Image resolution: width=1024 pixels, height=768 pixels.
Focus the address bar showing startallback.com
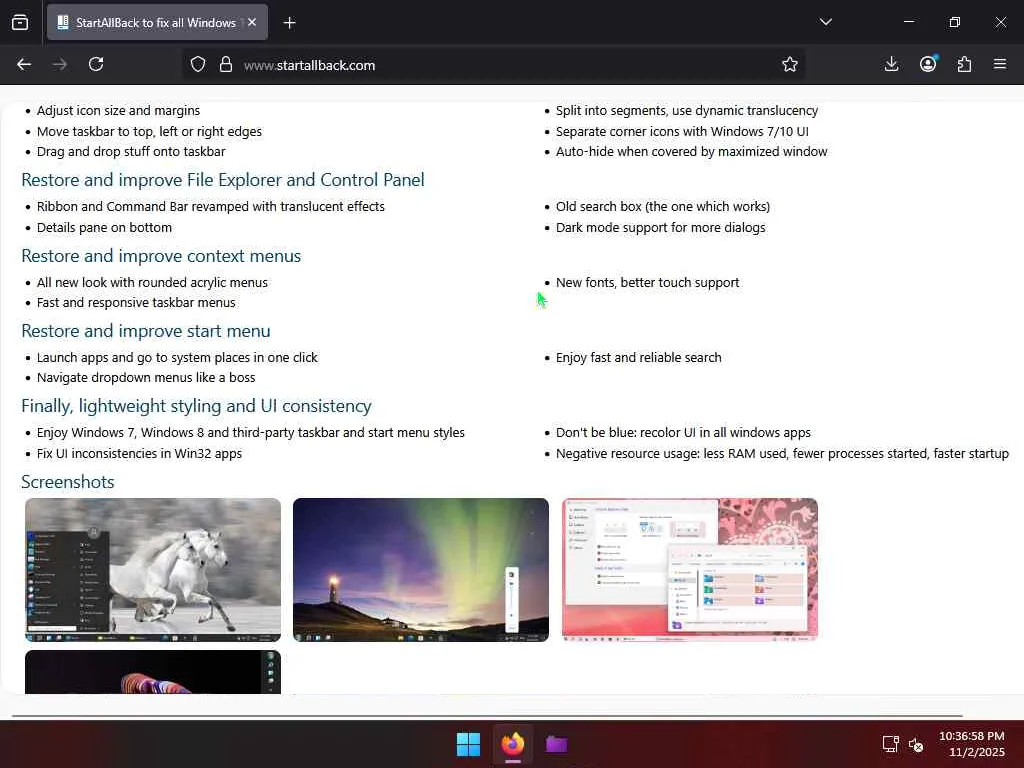496,65
